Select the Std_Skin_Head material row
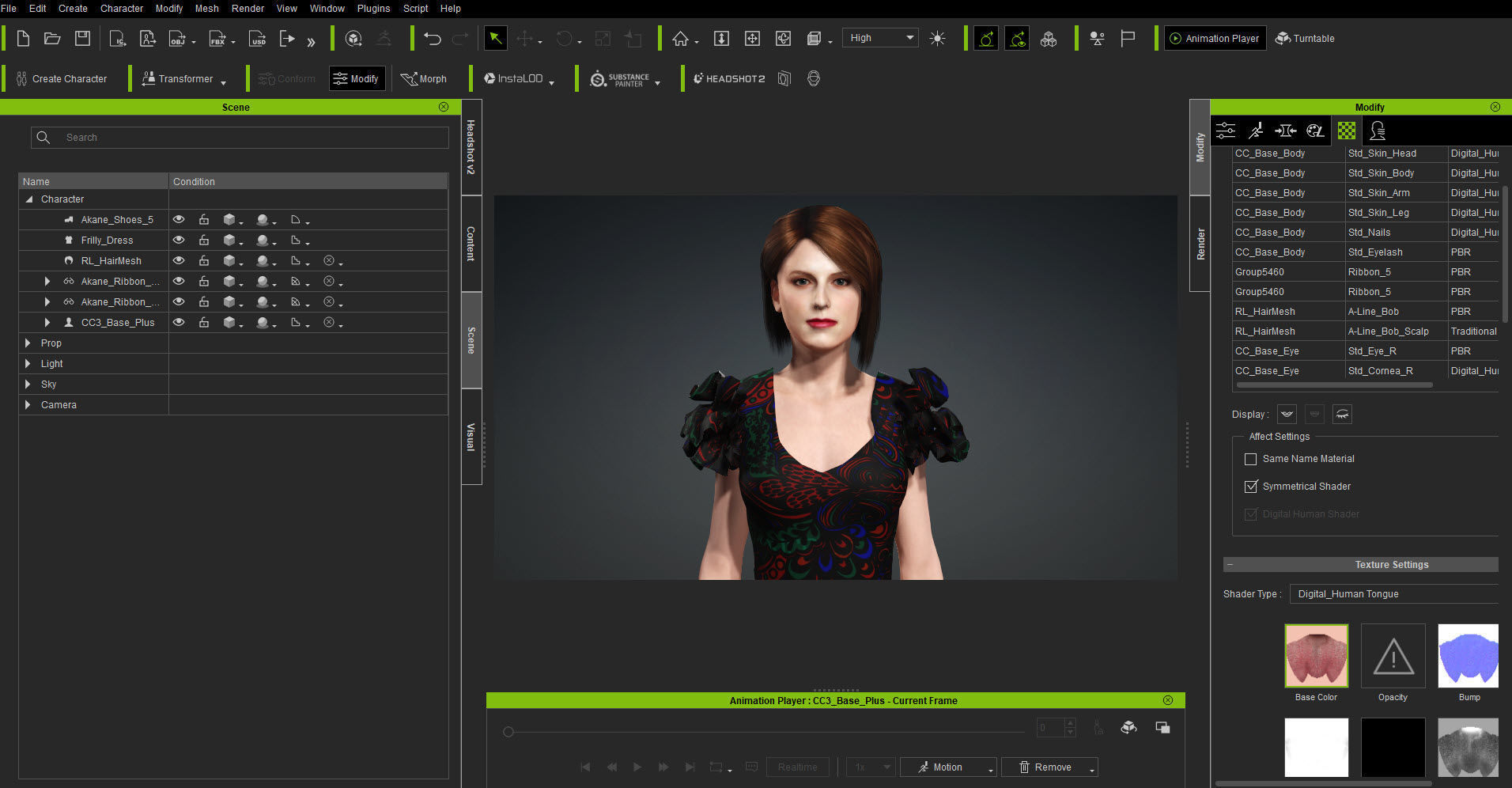Image resolution: width=1512 pixels, height=788 pixels. click(x=1366, y=153)
